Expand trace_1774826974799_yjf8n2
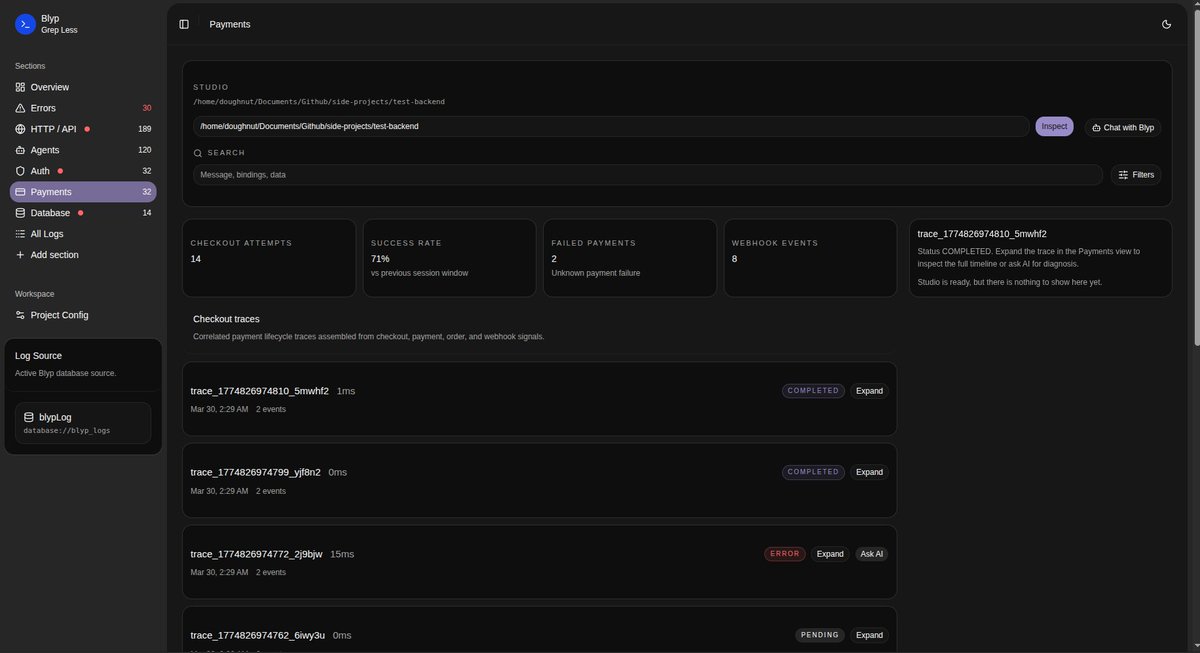The image size is (1200, 653). point(869,472)
